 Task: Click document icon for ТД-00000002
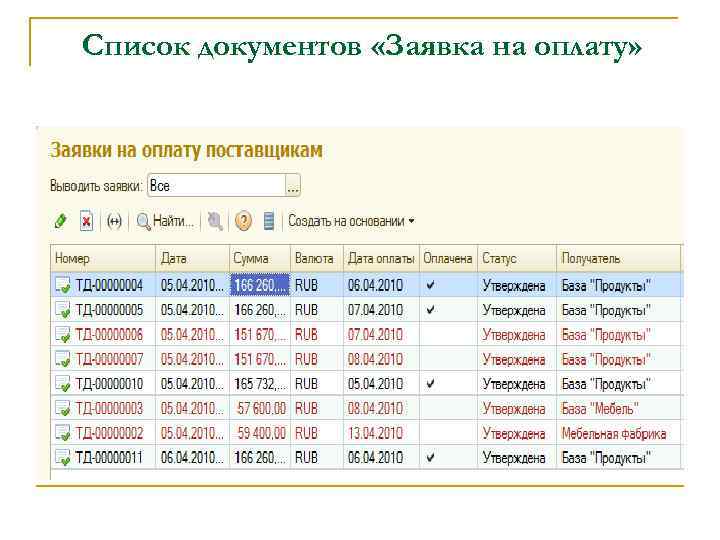click(63, 433)
